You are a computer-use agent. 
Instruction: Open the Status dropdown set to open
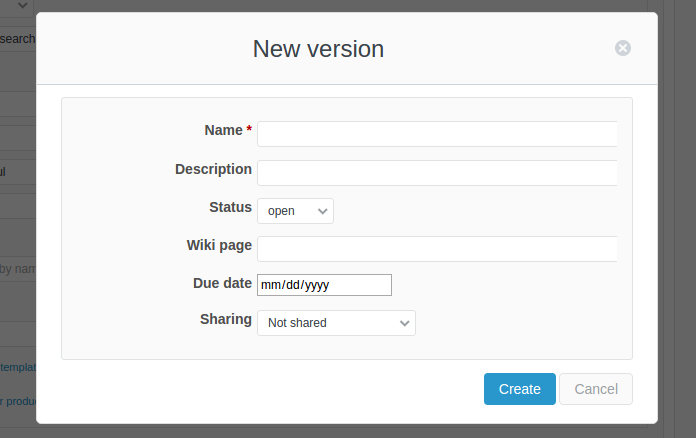[295, 211]
